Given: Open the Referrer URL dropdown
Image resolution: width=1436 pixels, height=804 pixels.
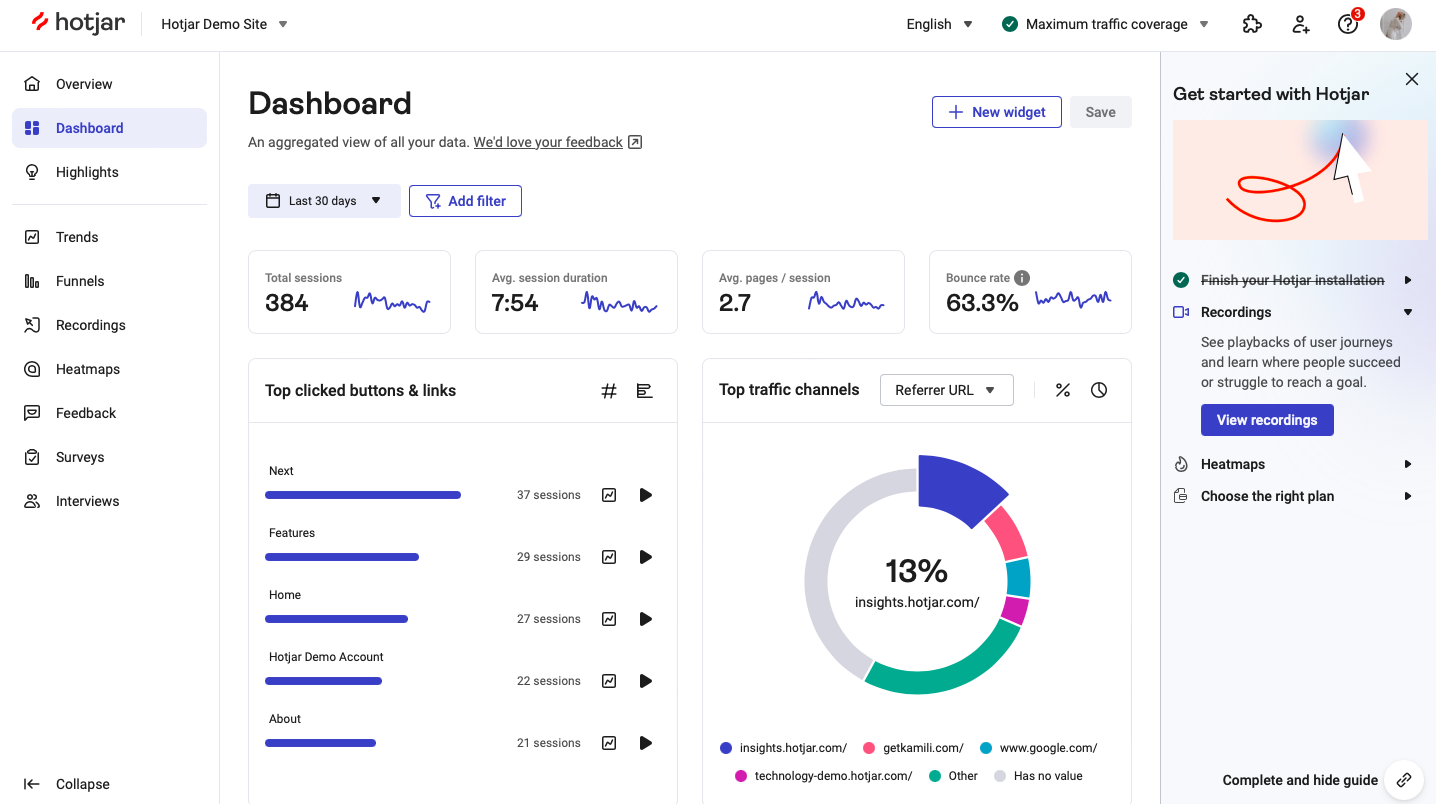Looking at the screenshot, I should coord(946,390).
